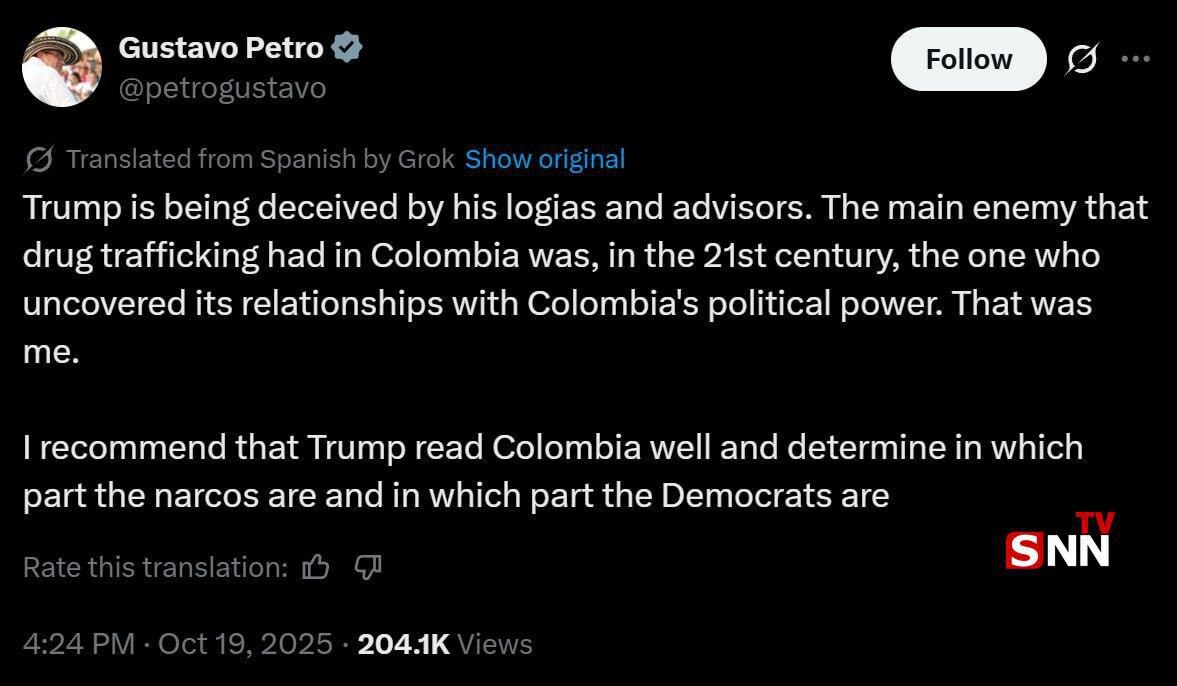Open the @petrogustavo handle link
The width and height of the screenshot is (1177, 686).
click(x=222, y=89)
